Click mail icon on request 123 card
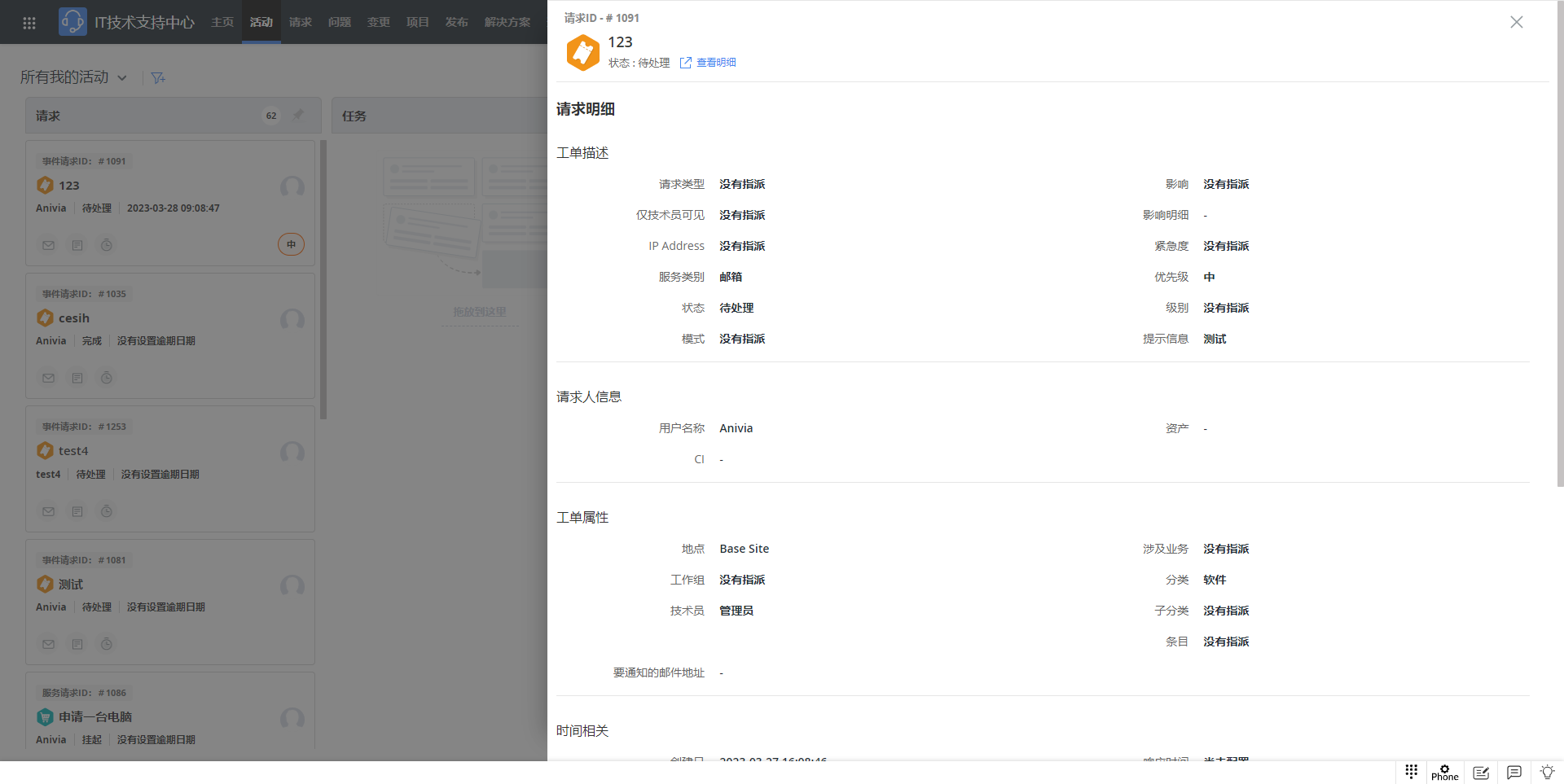Viewport: 1564px width, 784px height. (49, 245)
